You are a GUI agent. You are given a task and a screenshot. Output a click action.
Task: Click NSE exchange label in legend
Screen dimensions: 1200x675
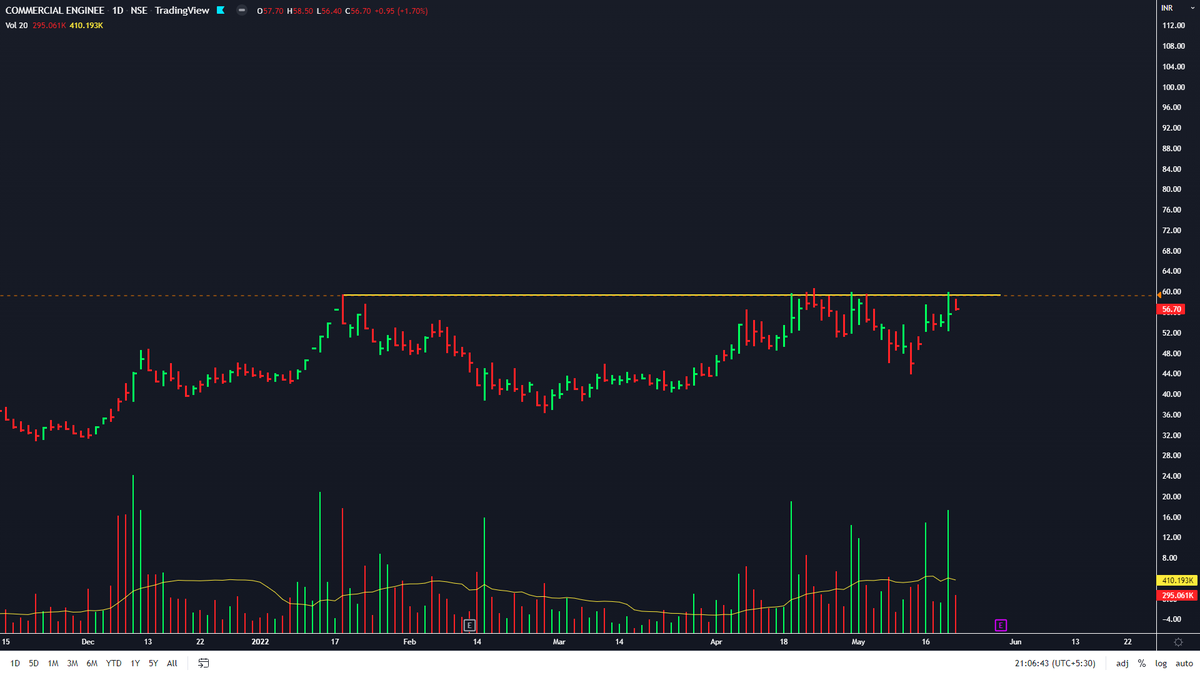139,10
